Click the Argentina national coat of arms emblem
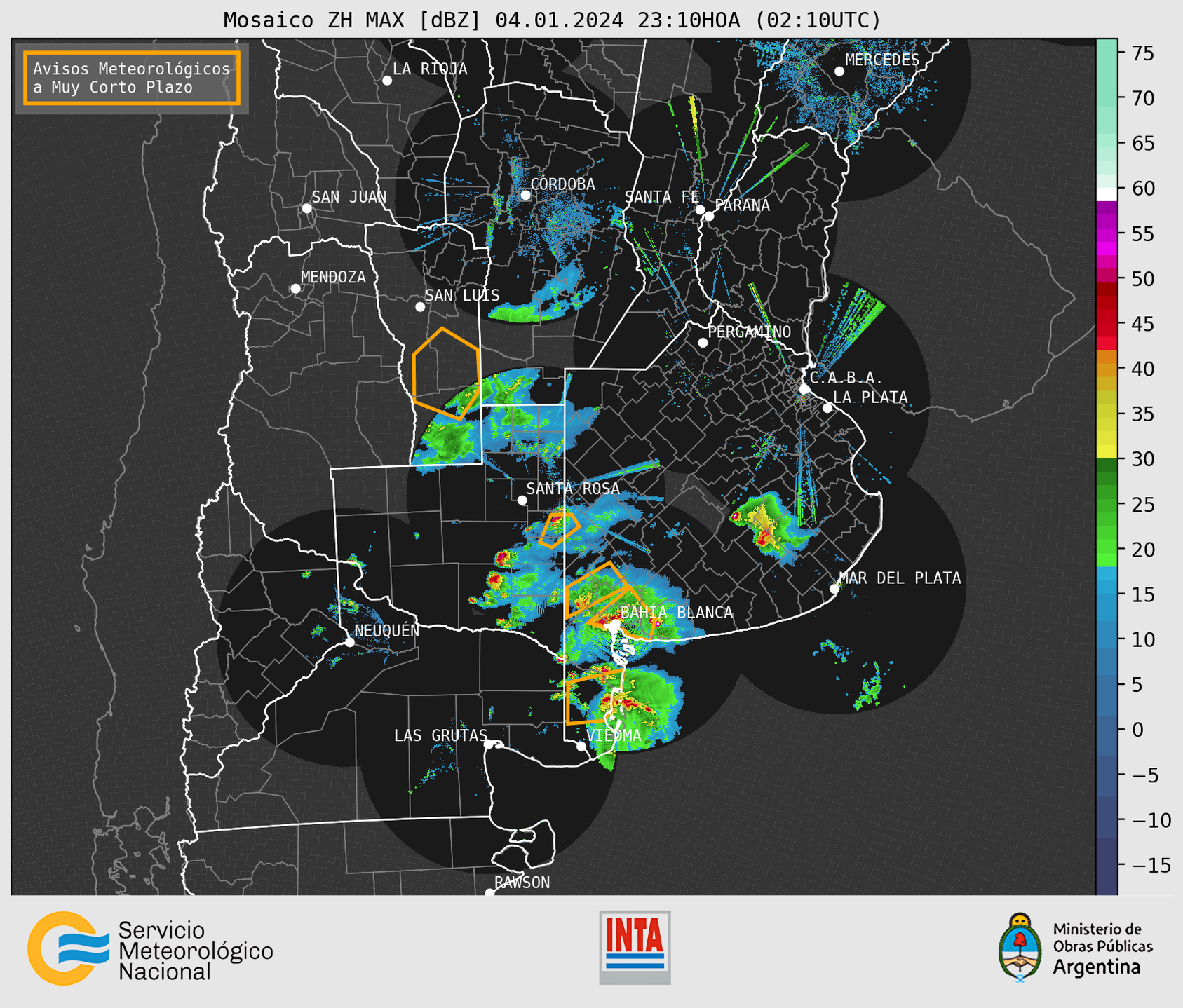 point(1020,947)
